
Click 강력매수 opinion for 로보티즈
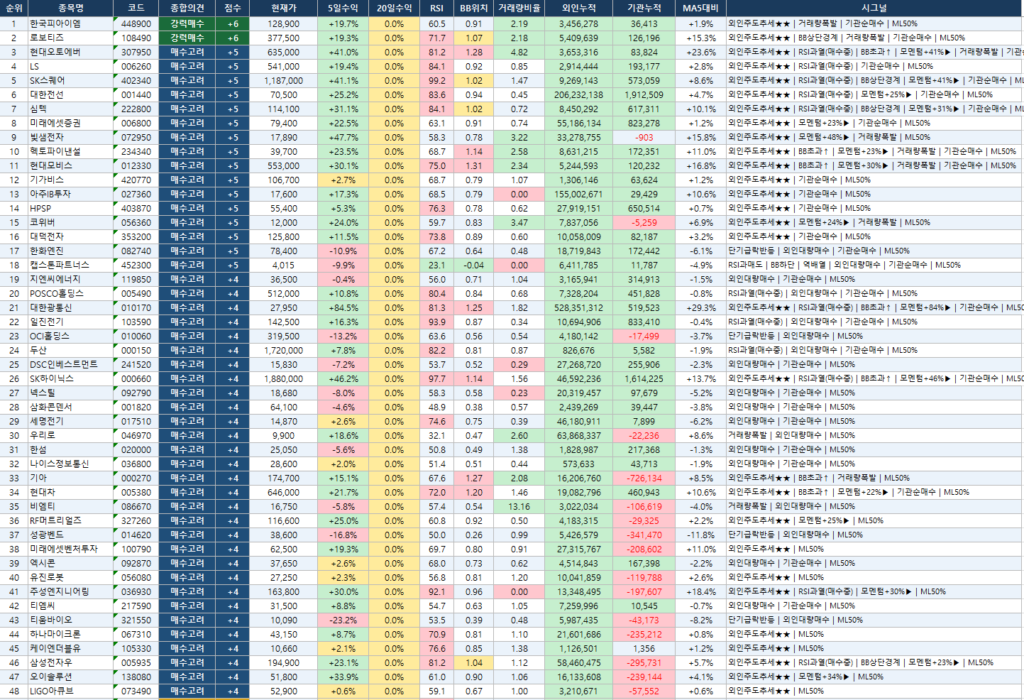(187, 38)
